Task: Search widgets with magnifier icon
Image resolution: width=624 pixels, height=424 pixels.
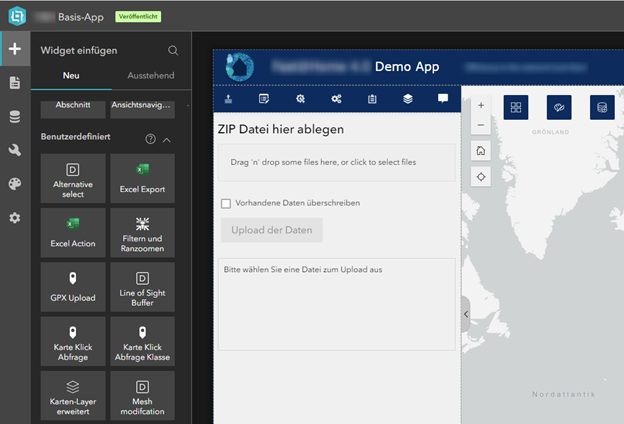Action: pos(173,50)
